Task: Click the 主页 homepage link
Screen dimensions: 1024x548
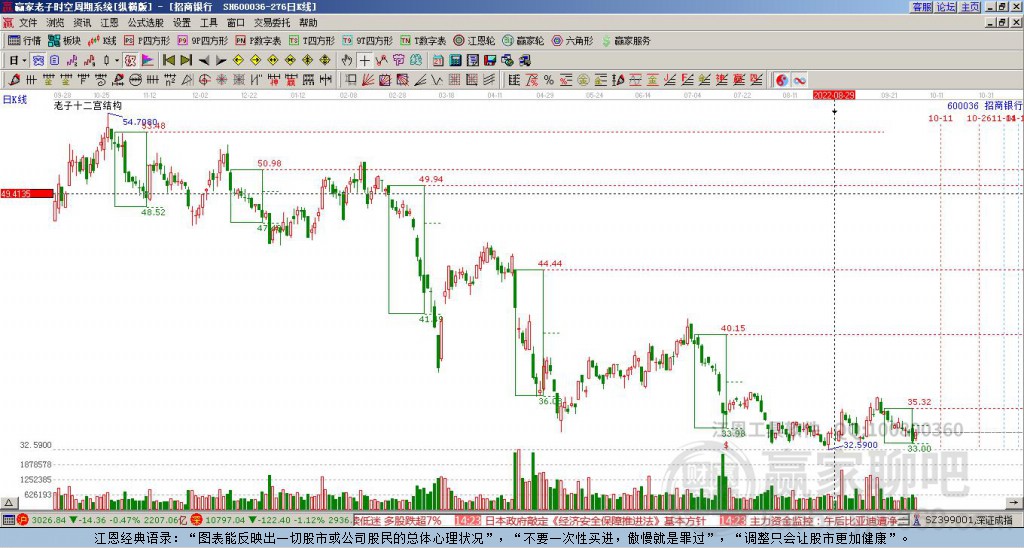Action: [x=970, y=7]
